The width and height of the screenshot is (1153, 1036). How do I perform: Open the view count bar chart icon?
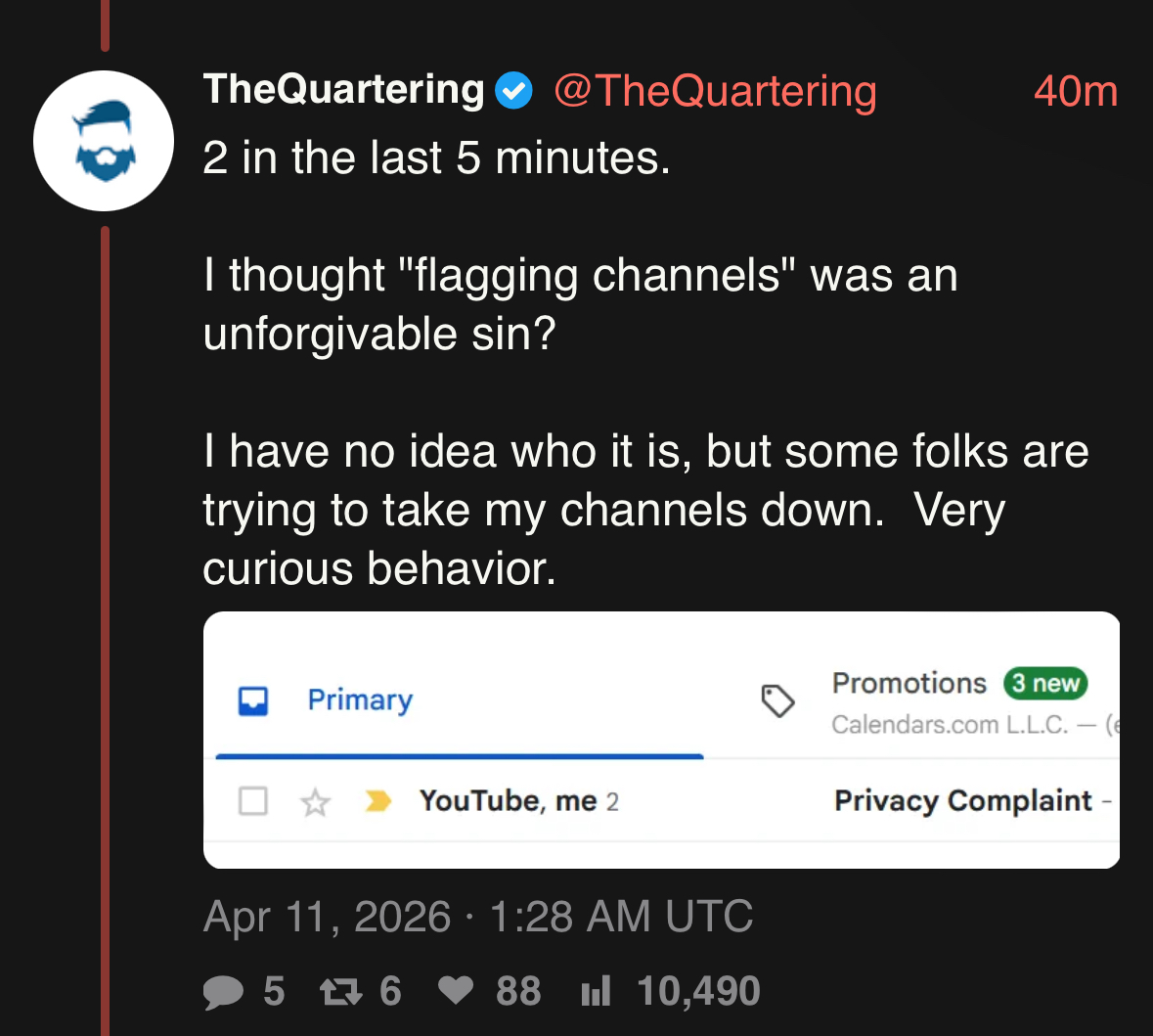click(596, 991)
